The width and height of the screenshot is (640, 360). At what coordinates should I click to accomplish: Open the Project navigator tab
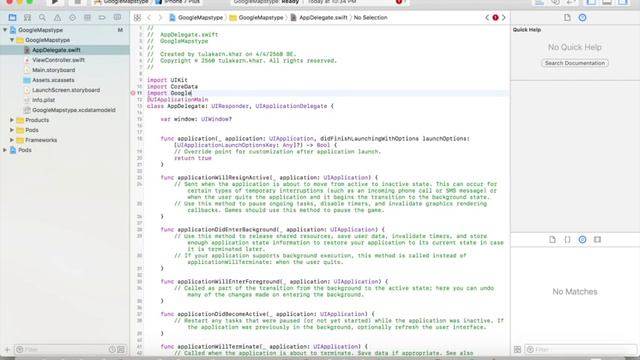(x=12, y=18)
